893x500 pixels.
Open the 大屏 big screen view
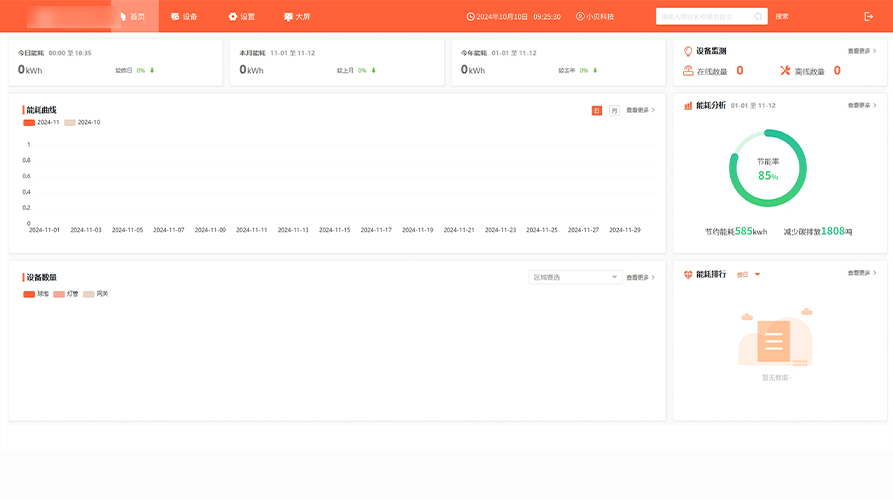297,17
